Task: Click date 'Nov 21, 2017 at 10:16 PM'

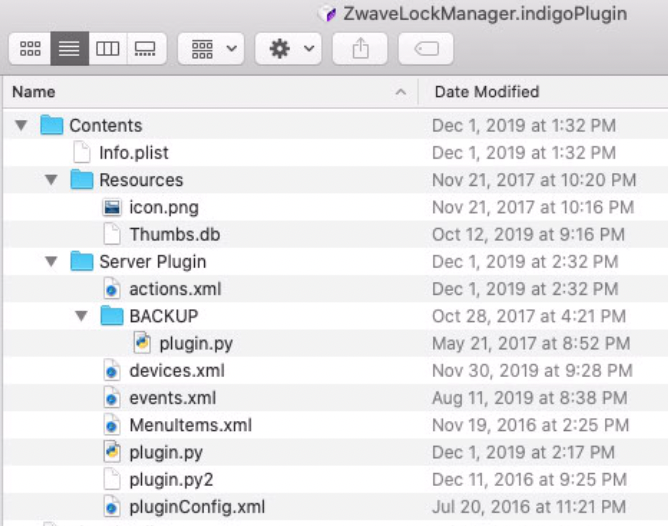Action: pyautogui.click(x=533, y=207)
